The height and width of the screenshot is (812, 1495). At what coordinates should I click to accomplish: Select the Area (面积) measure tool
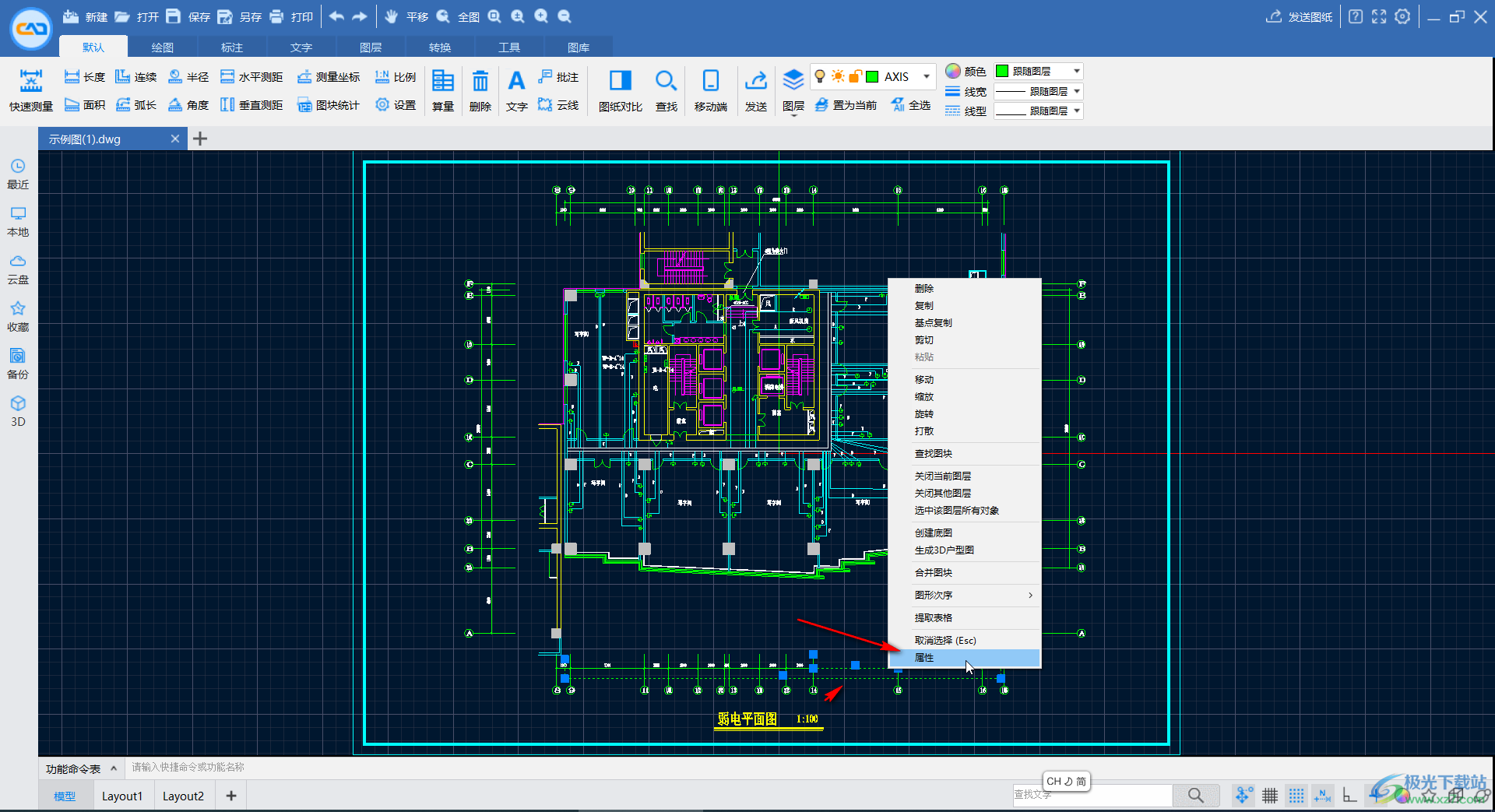click(x=84, y=105)
